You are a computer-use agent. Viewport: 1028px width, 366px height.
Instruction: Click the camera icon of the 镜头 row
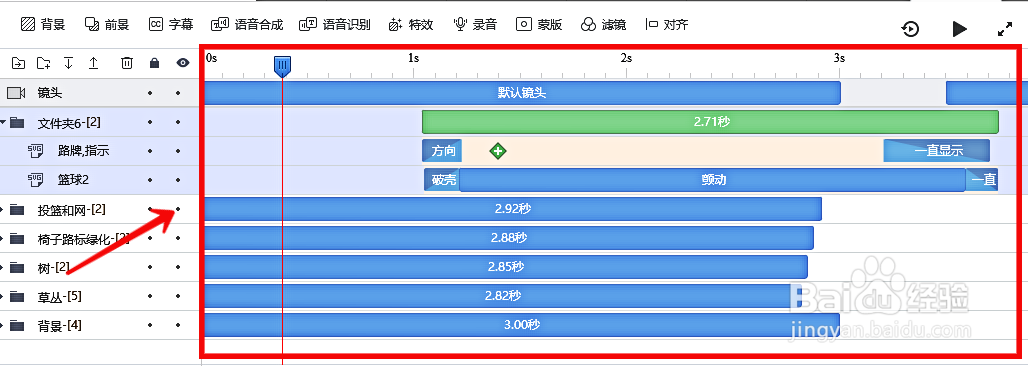(x=16, y=93)
